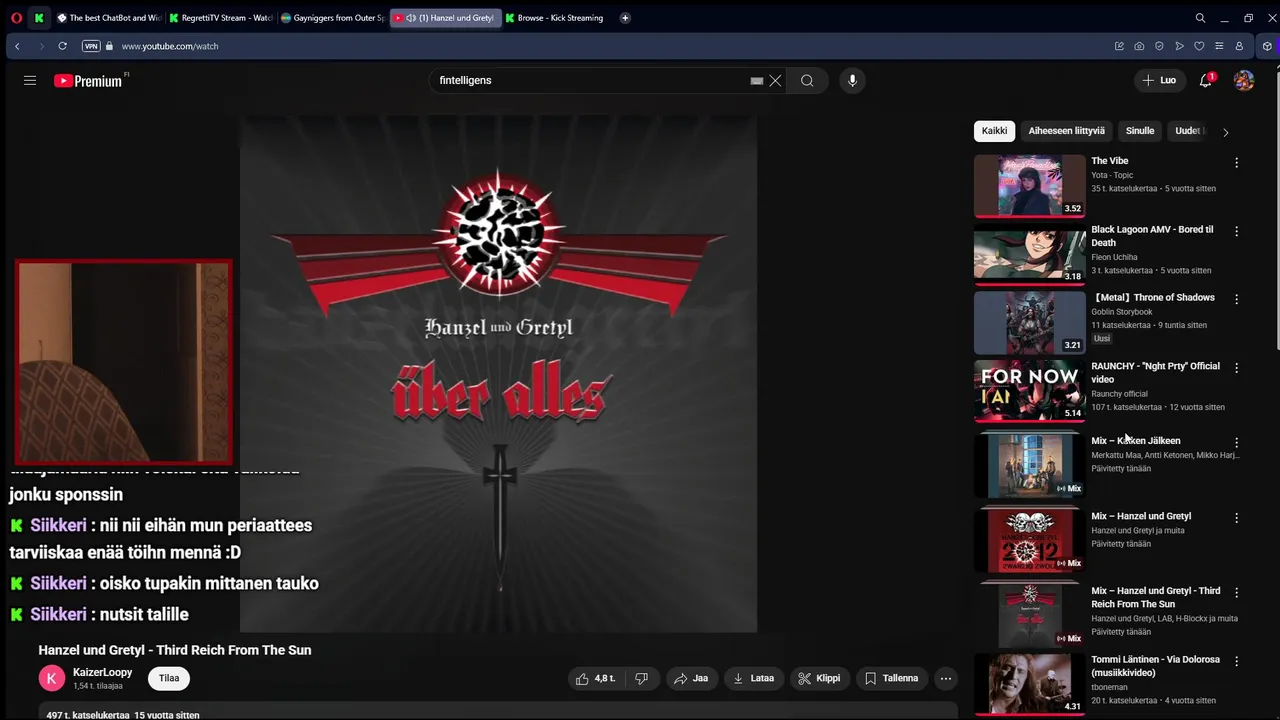Open the tab search magnifier icon
Viewport: 1280px width, 720px height.
click(x=1200, y=18)
